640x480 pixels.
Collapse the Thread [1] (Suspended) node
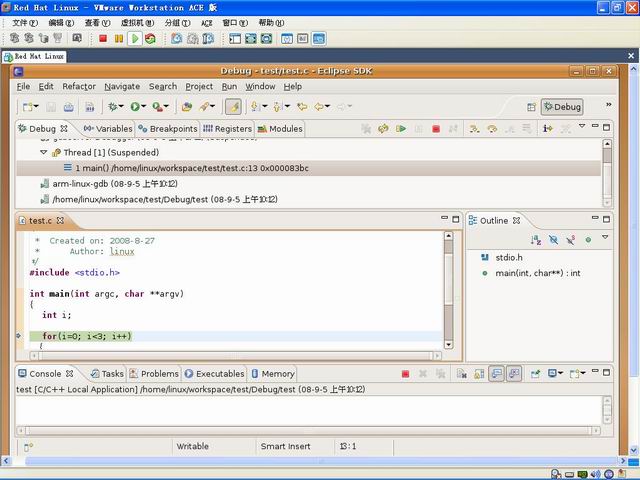point(44,152)
